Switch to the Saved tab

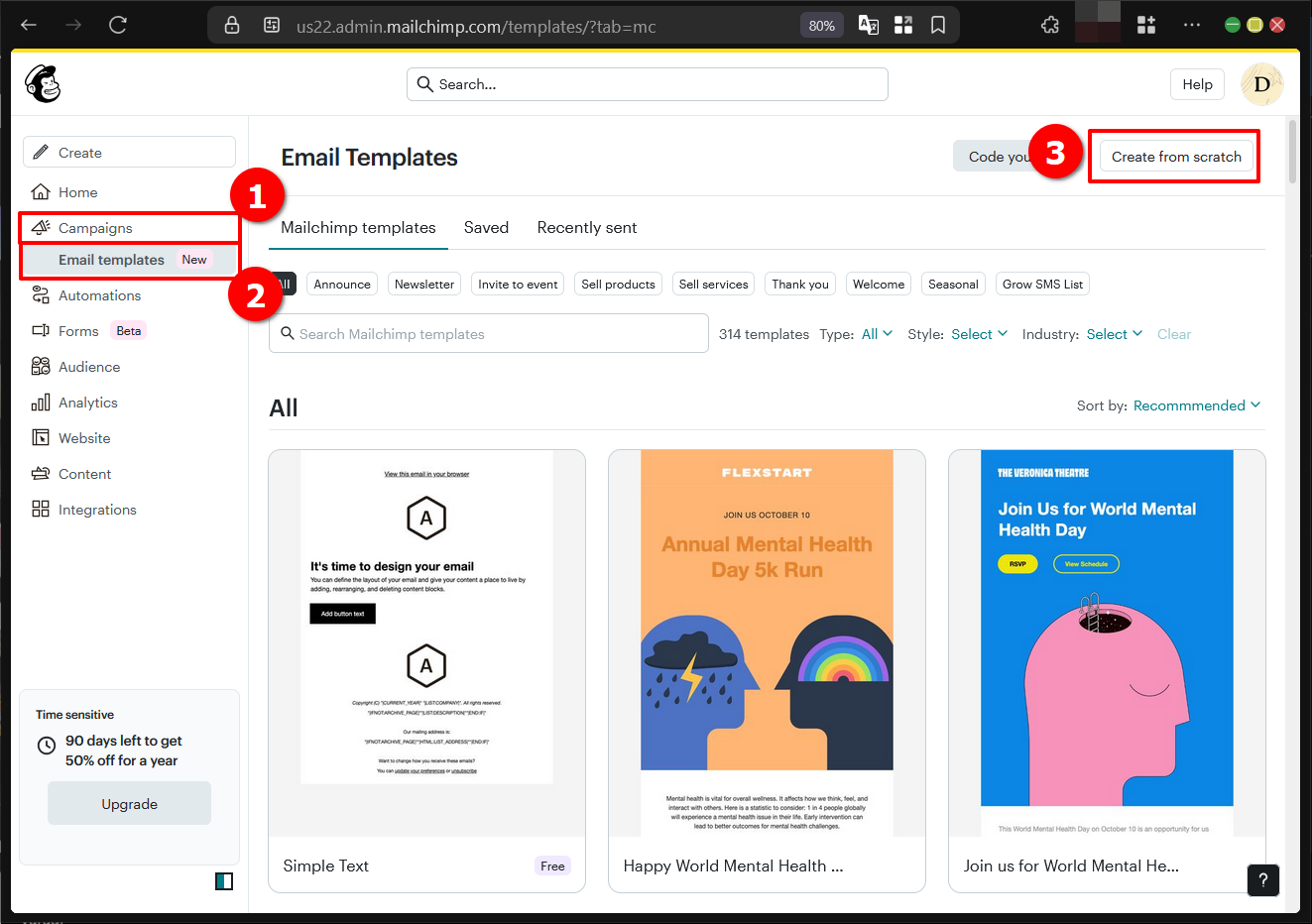pyautogui.click(x=486, y=227)
